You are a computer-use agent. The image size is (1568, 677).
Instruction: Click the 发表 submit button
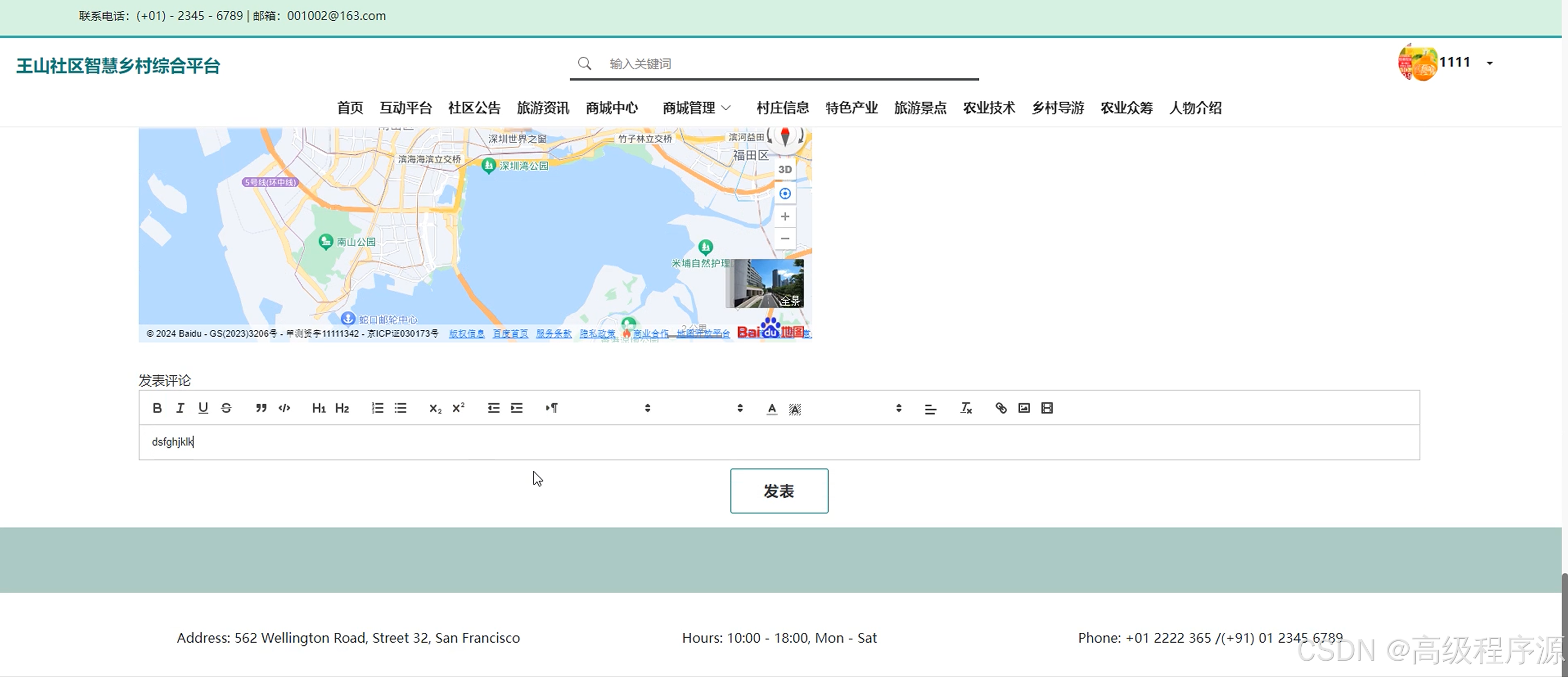click(x=779, y=491)
